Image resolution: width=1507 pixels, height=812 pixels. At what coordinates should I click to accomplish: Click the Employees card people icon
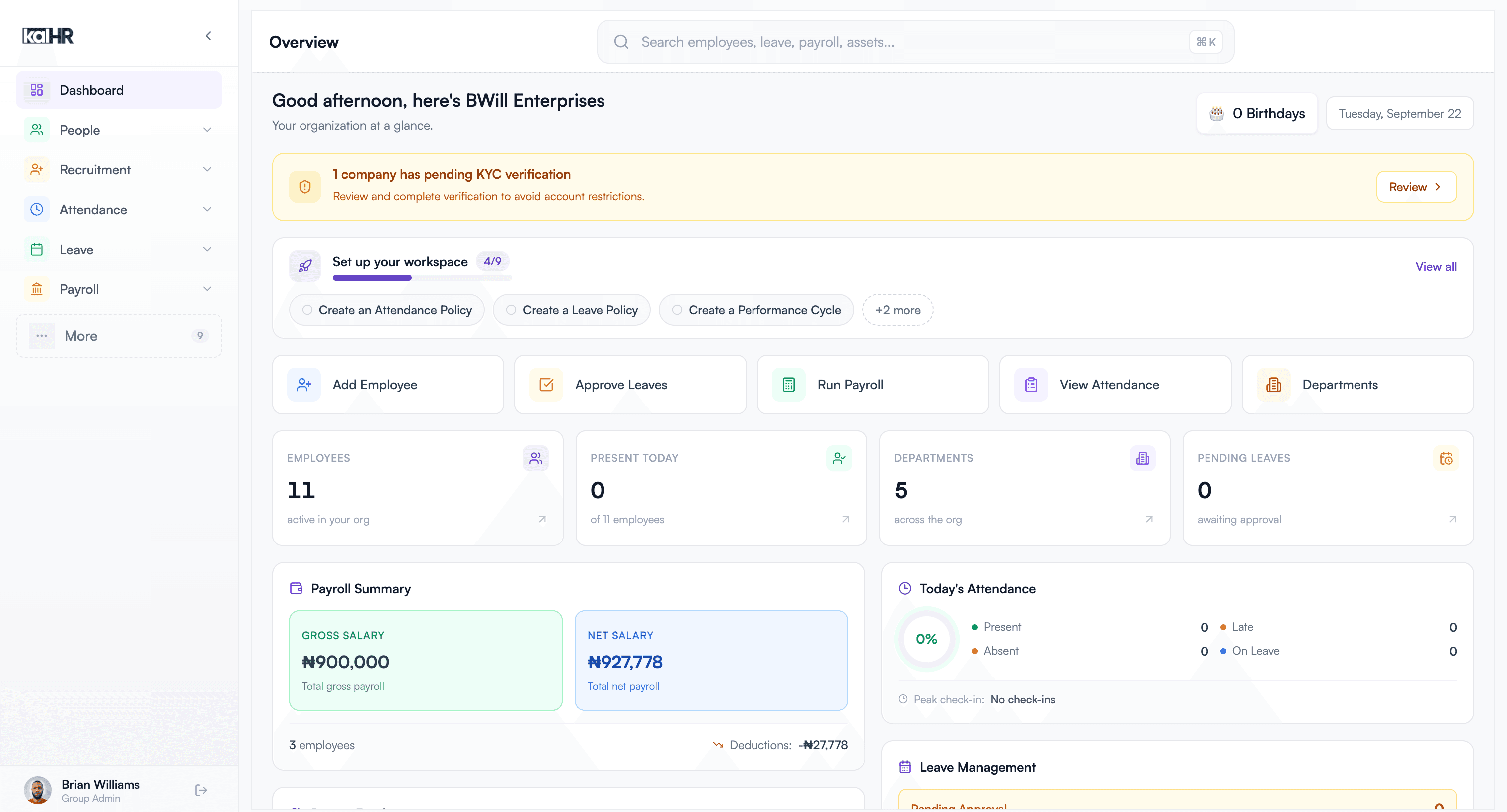(535, 458)
